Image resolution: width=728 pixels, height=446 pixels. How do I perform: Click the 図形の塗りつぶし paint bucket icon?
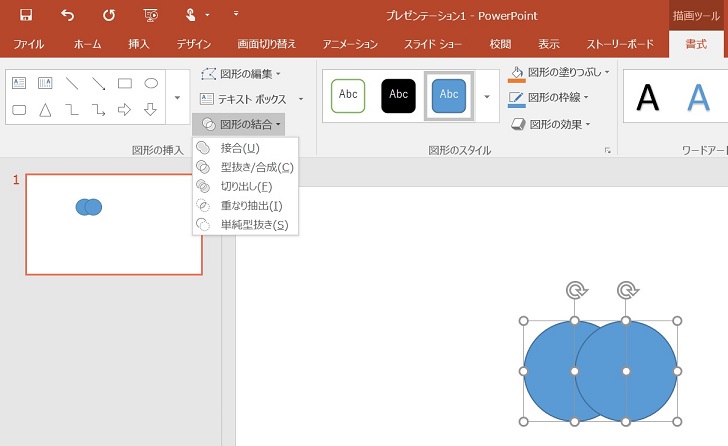point(517,73)
